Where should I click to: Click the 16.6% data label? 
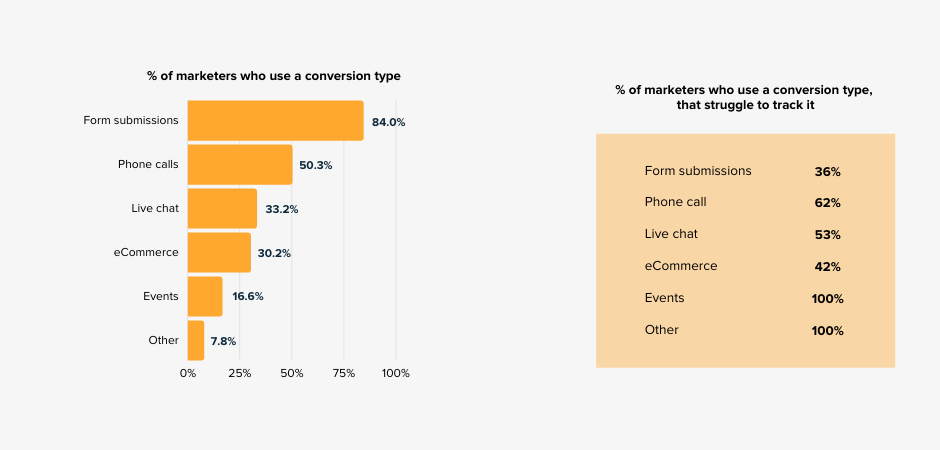tap(245, 297)
